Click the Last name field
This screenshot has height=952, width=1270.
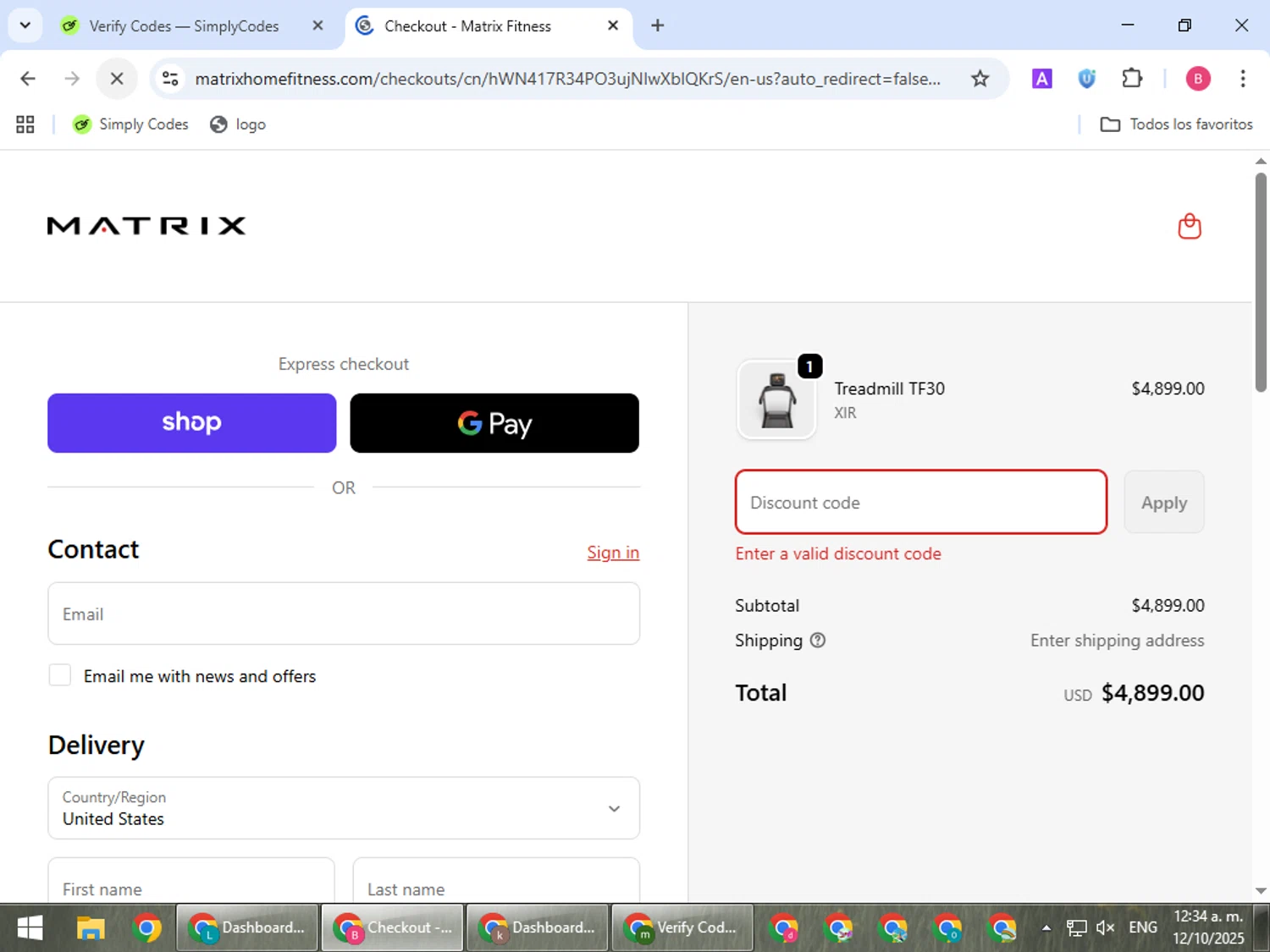pos(496,882)
